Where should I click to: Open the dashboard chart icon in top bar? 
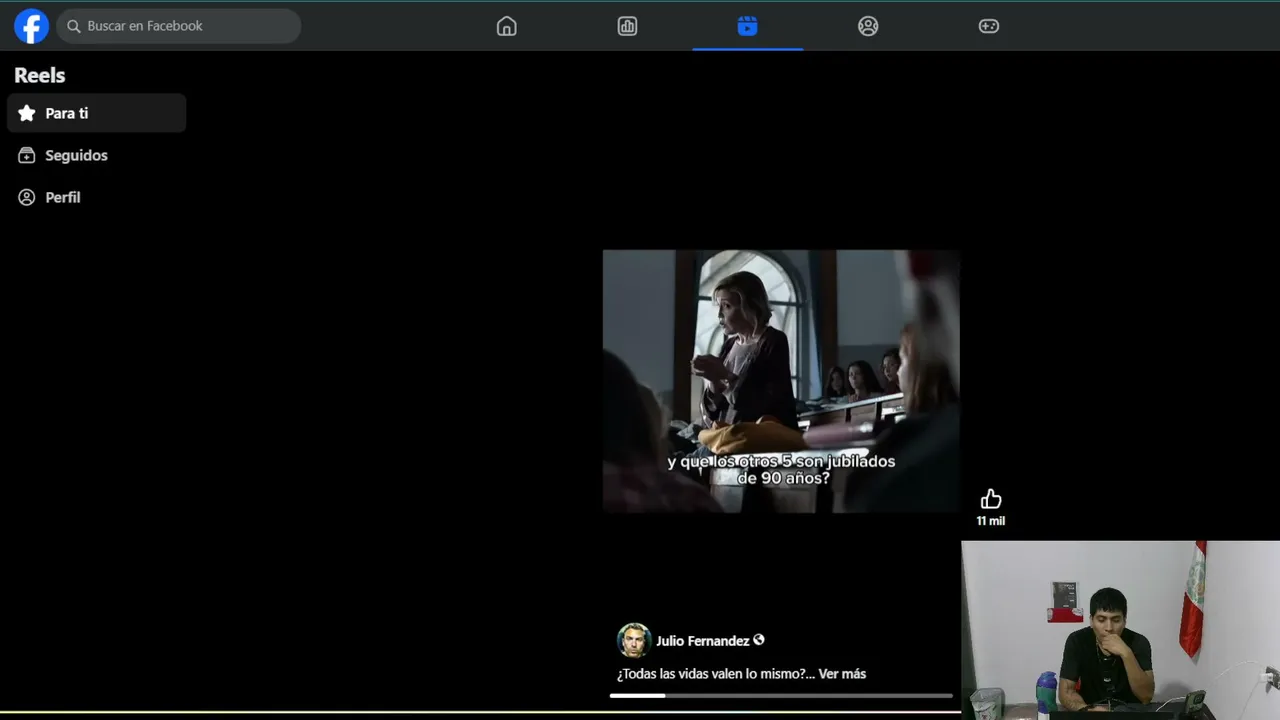[x=627, y=26]
